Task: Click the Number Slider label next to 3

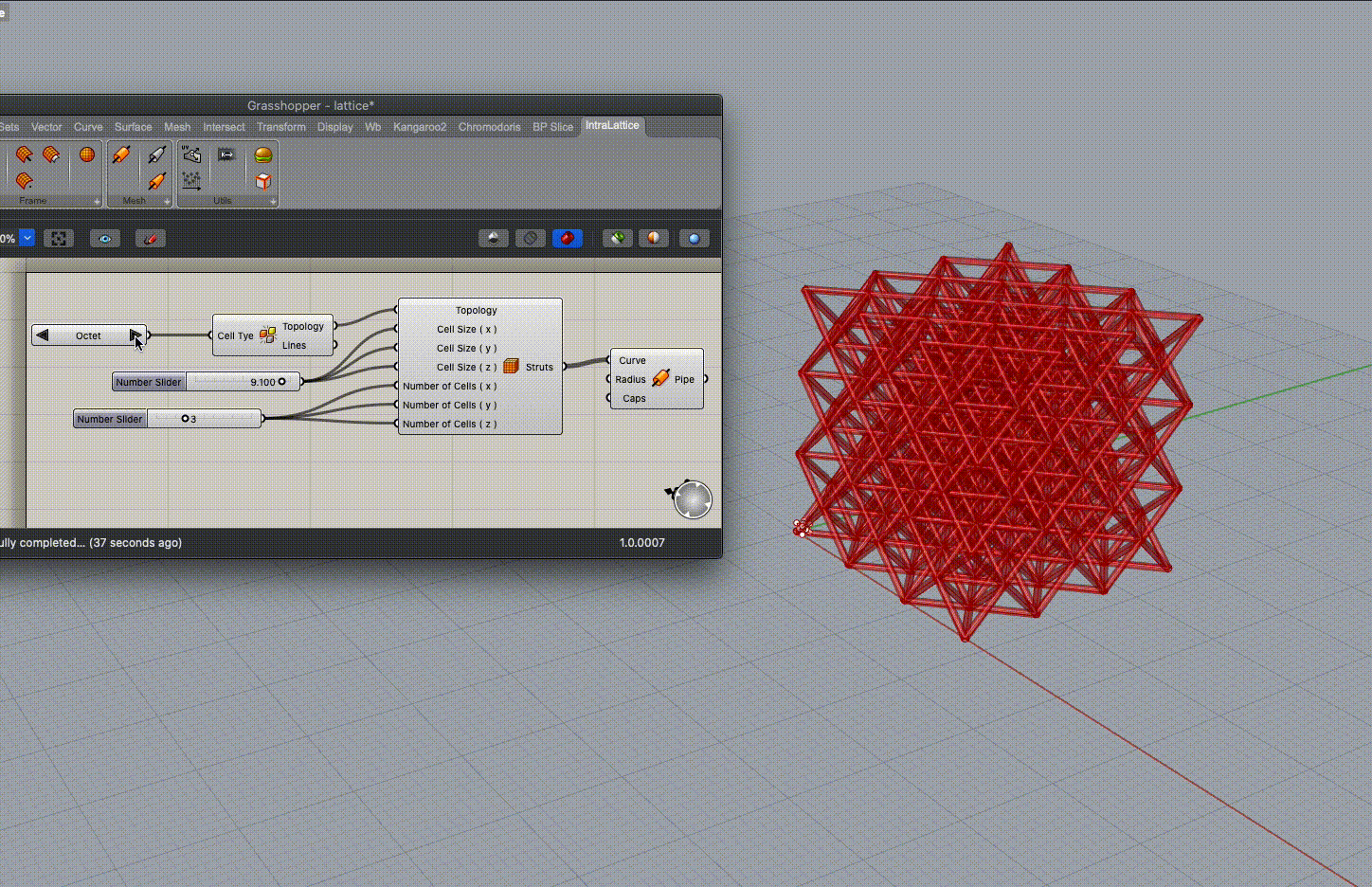Action: tap(110, 419)
